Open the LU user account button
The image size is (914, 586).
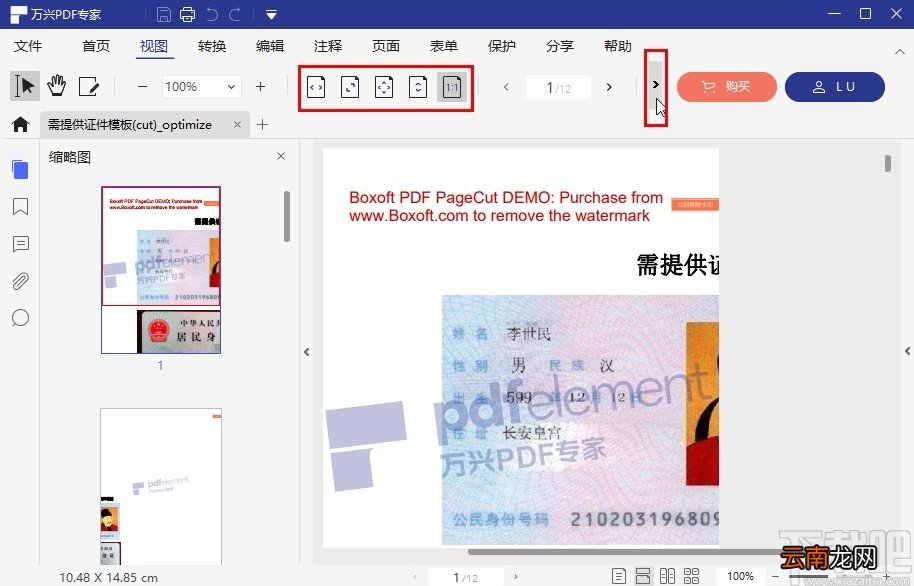pos(835,87)
